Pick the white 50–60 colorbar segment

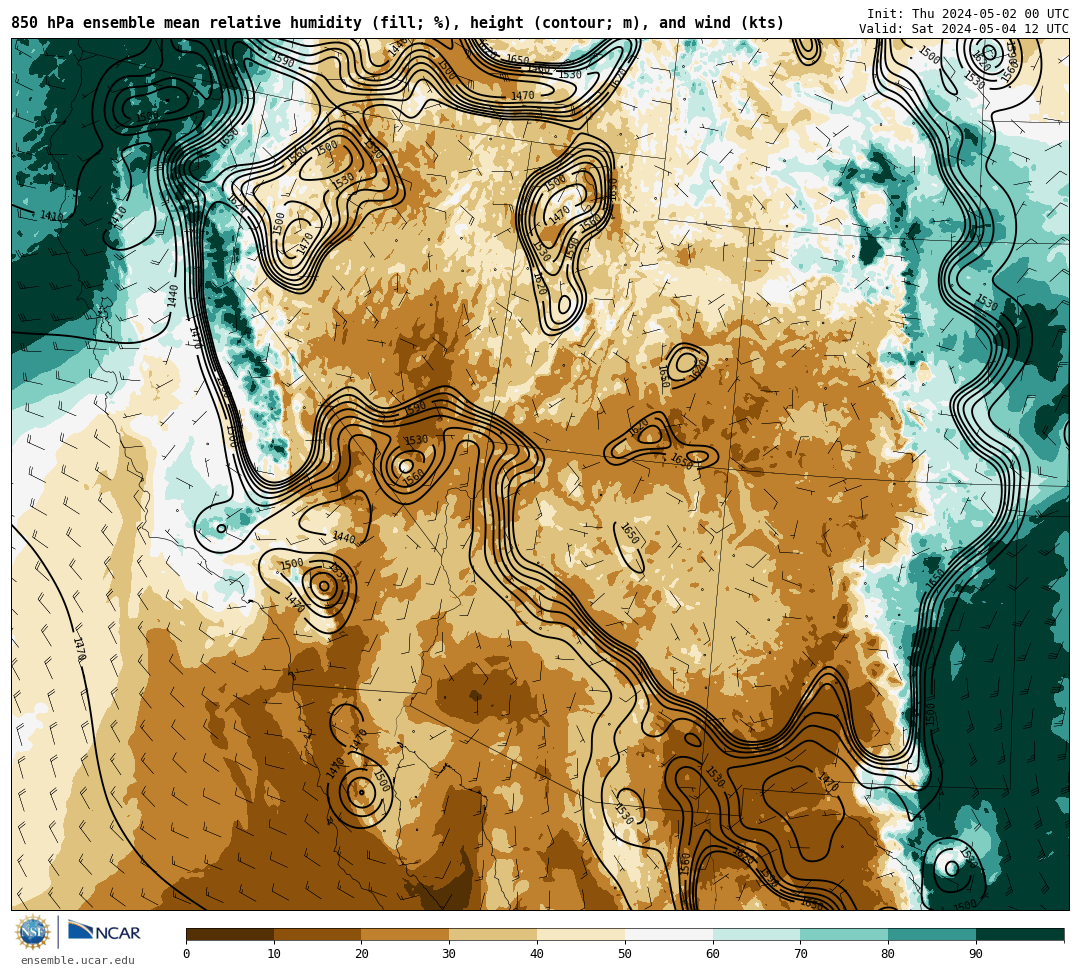coord(669,934)
